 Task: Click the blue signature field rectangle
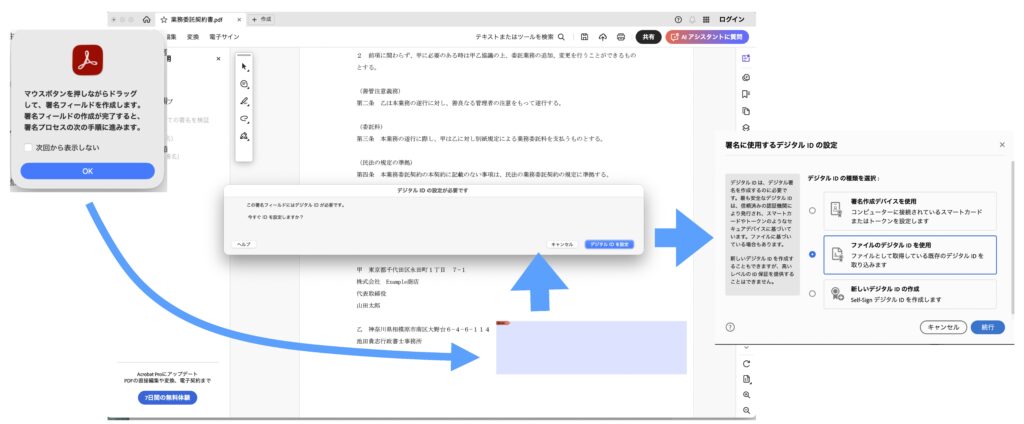pos(590,347)
